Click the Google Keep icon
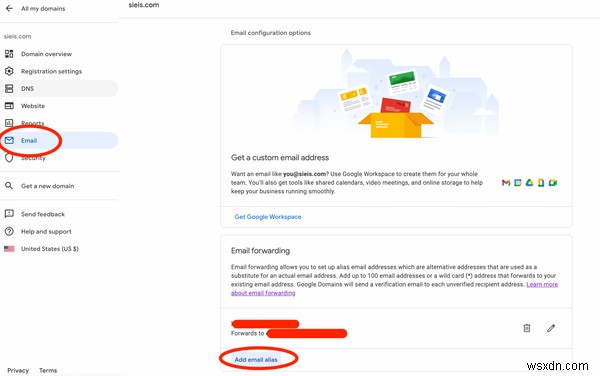600x376 pixels. click(541, 183)
